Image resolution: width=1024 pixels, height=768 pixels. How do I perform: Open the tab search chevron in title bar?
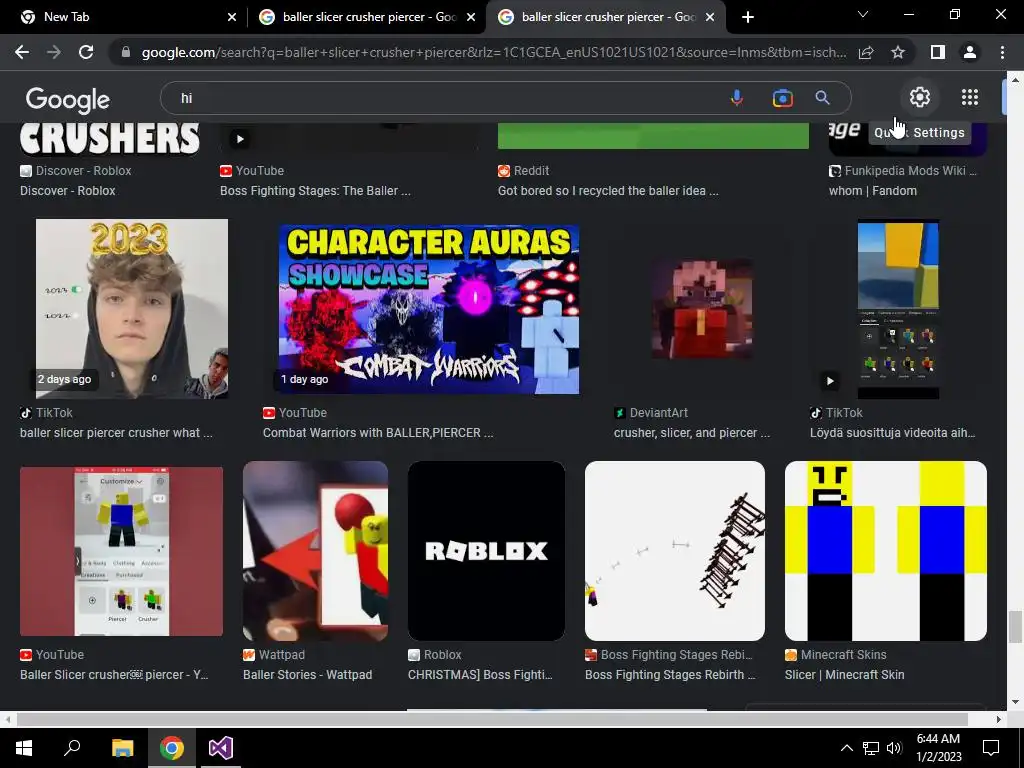click(x=863, y=14)
